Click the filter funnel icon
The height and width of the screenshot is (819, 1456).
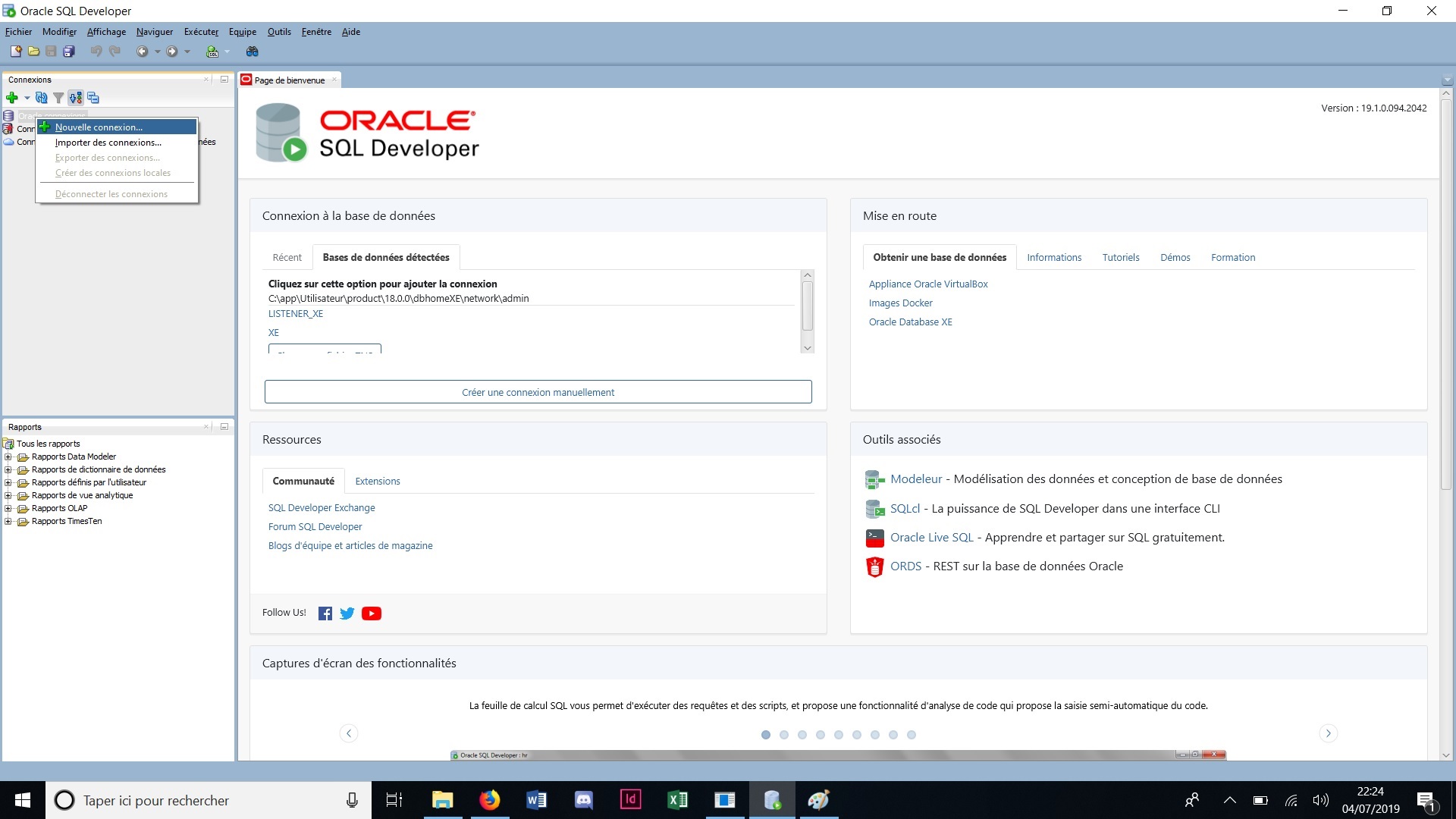click(58, 98)
